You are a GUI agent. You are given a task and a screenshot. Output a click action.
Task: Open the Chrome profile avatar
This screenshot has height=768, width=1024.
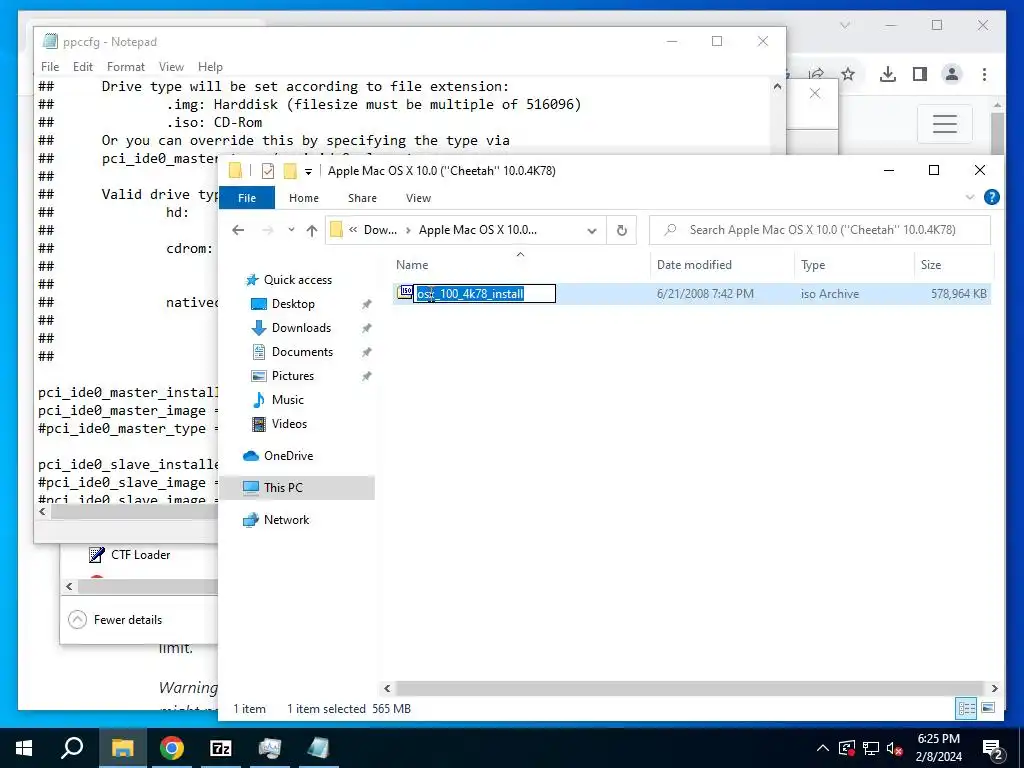(952, 74)
